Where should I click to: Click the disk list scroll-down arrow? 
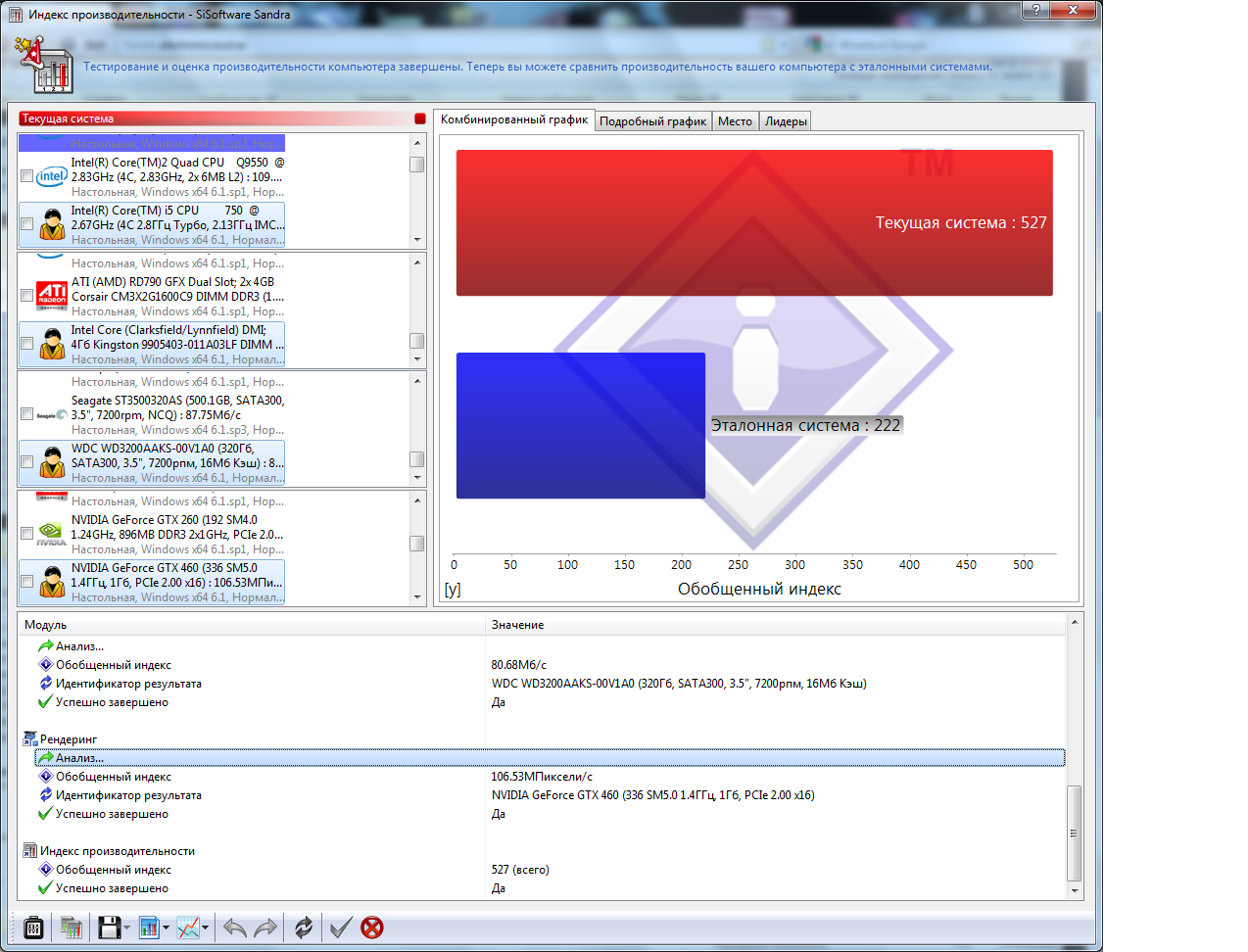pos(417,478)
